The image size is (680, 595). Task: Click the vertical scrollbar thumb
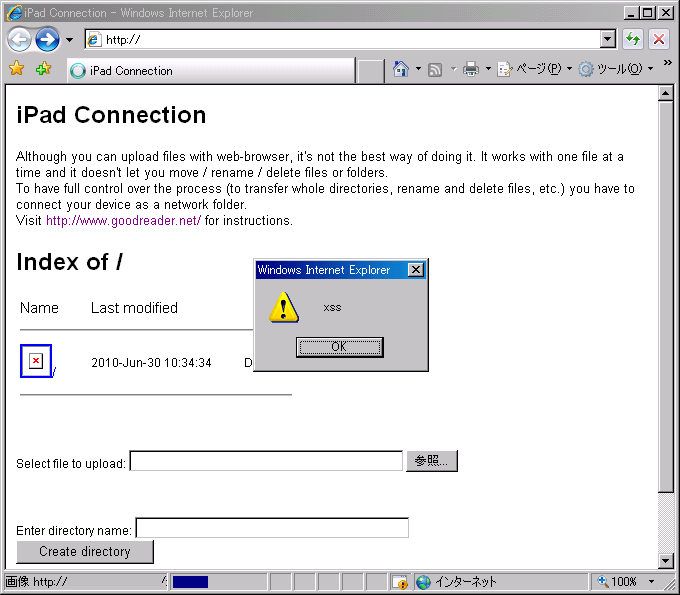pos(665,297)
